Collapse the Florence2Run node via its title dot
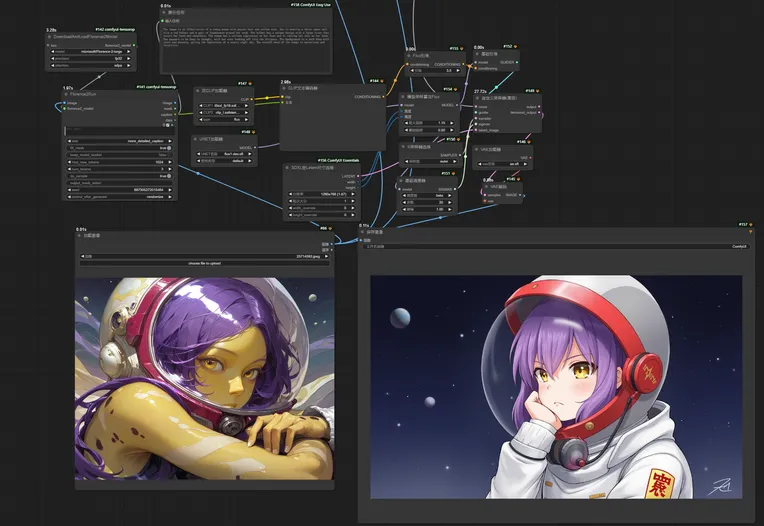The image size is (764, 526). pos(66,94)
